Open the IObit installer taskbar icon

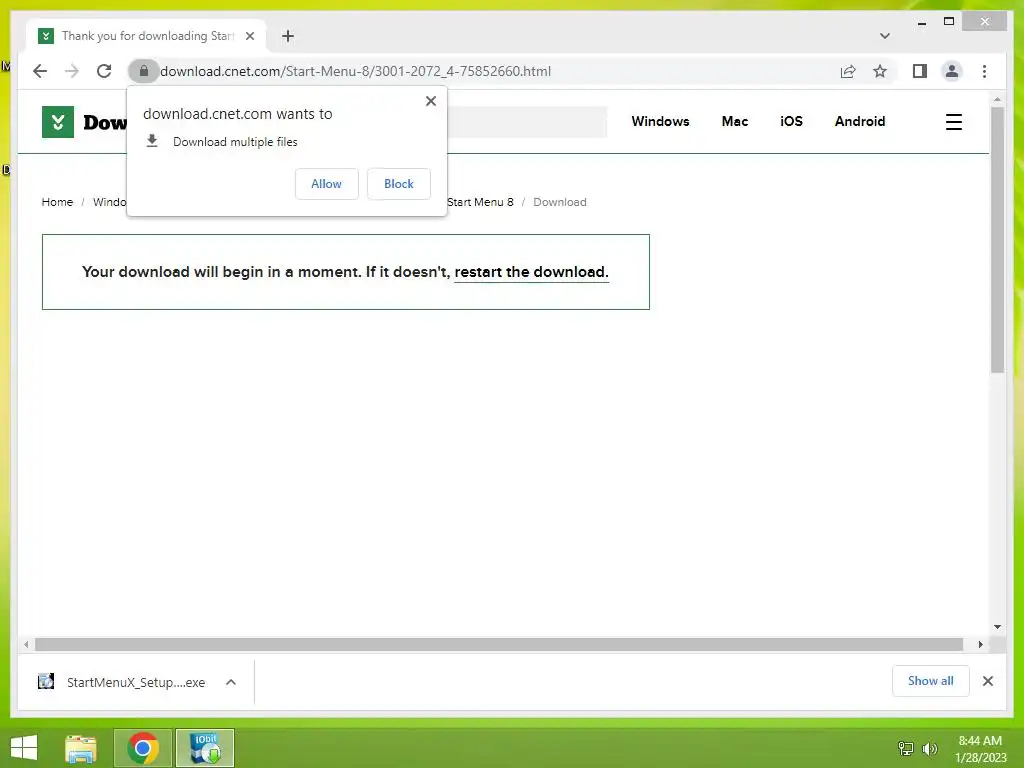click(x=204, y=748)
